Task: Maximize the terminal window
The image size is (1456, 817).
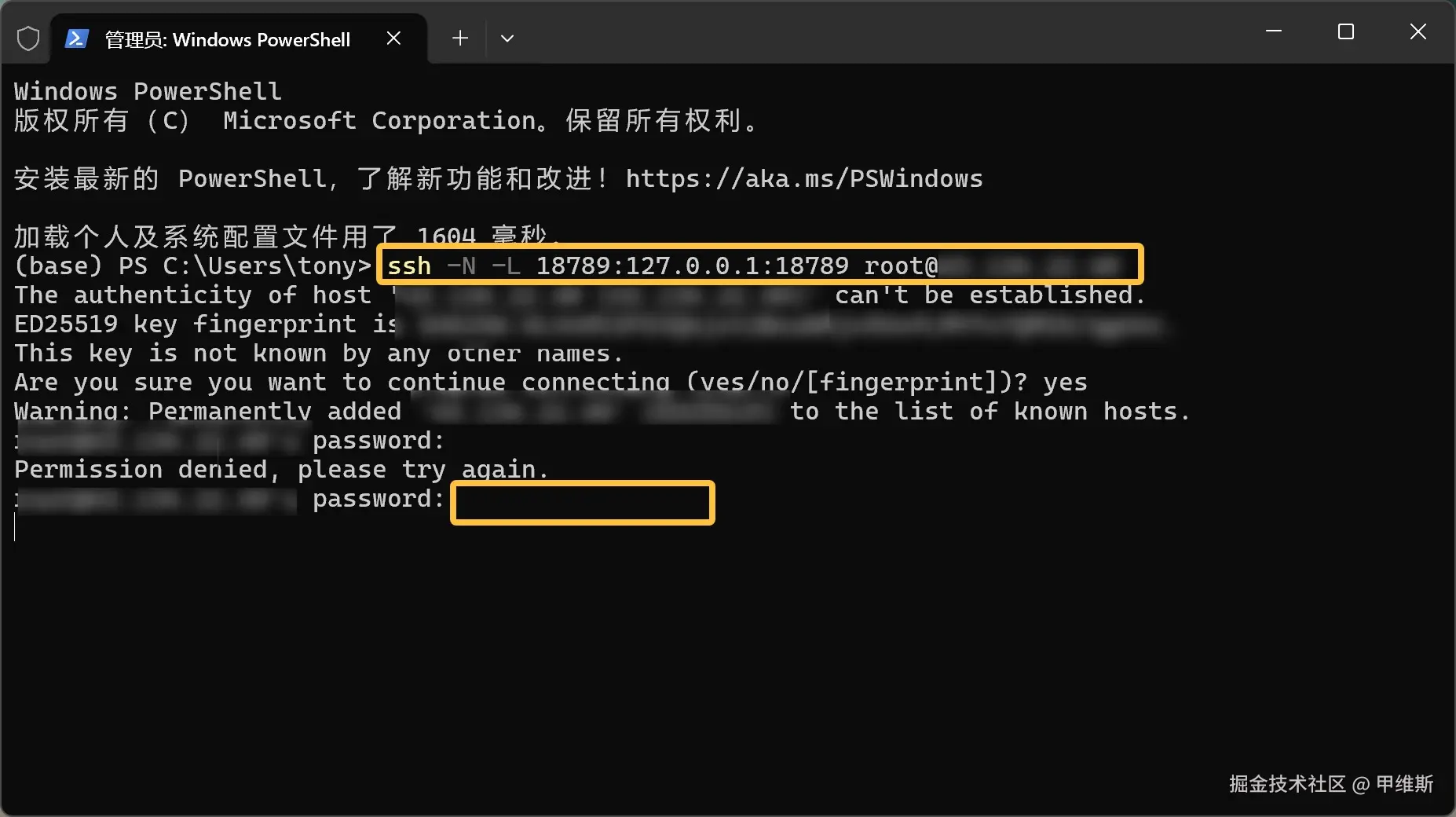Action: click(1346, 31)
